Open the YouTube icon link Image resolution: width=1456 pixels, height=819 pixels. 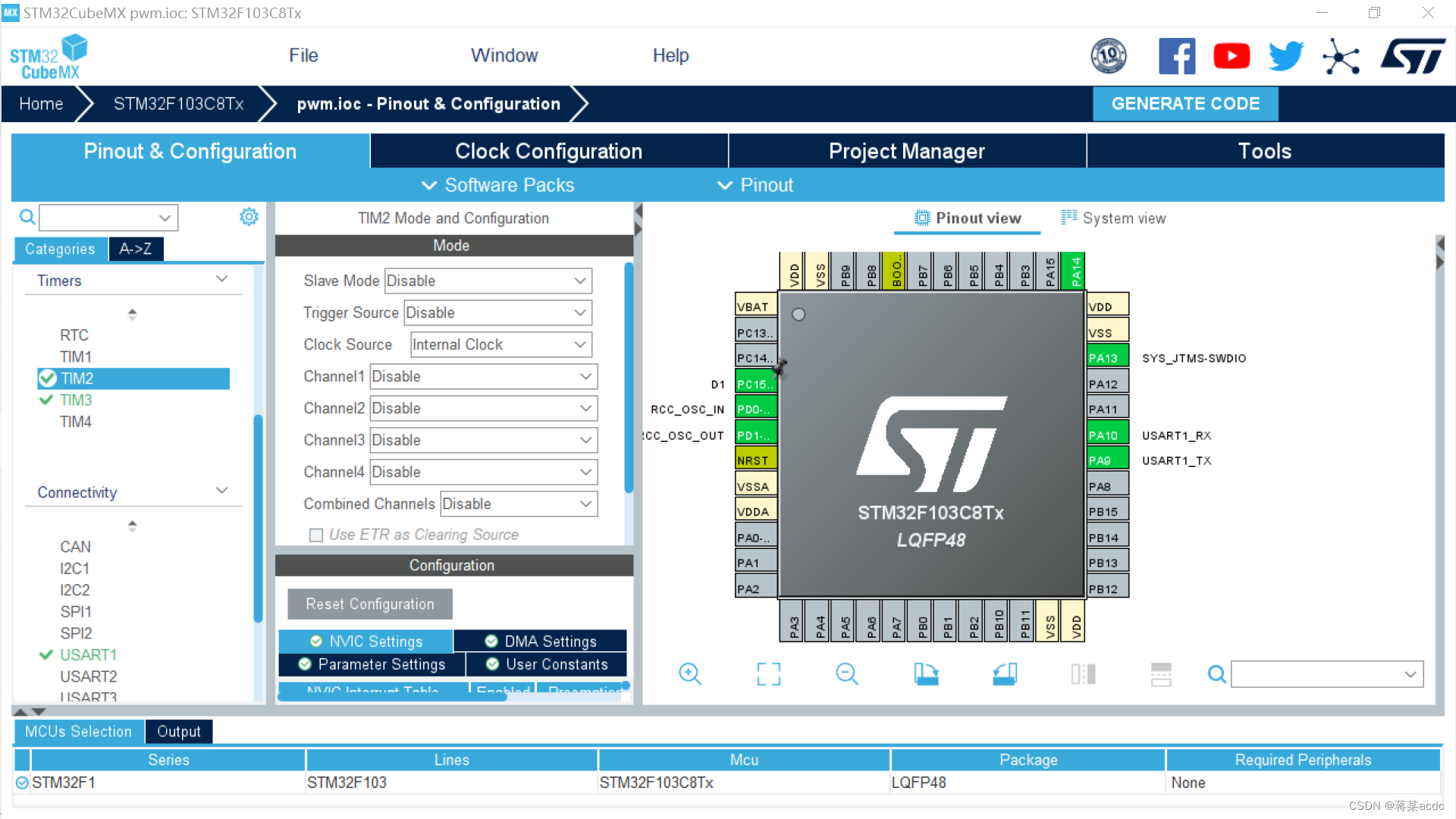(x=1231, y=56)
